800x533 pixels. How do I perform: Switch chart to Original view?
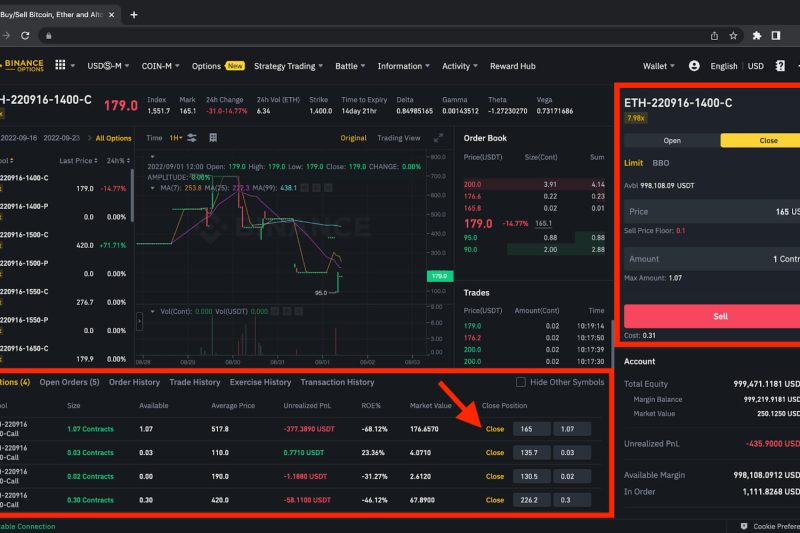353,138
